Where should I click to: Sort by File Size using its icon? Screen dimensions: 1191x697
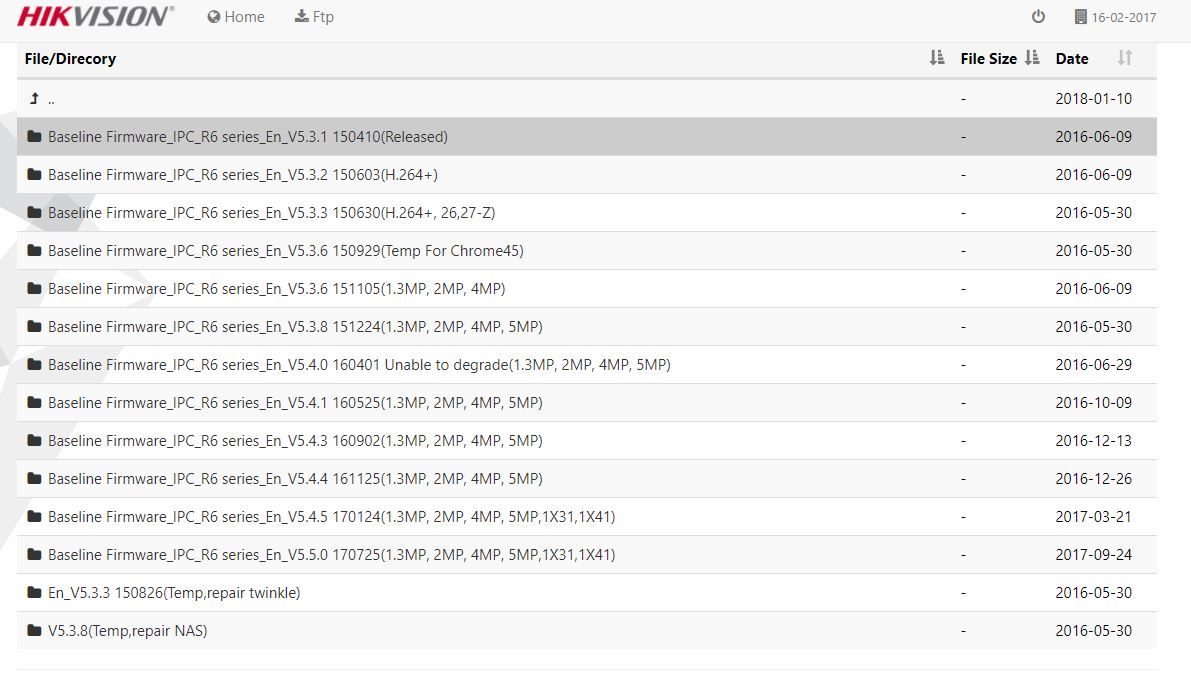tap(1032, 58)
